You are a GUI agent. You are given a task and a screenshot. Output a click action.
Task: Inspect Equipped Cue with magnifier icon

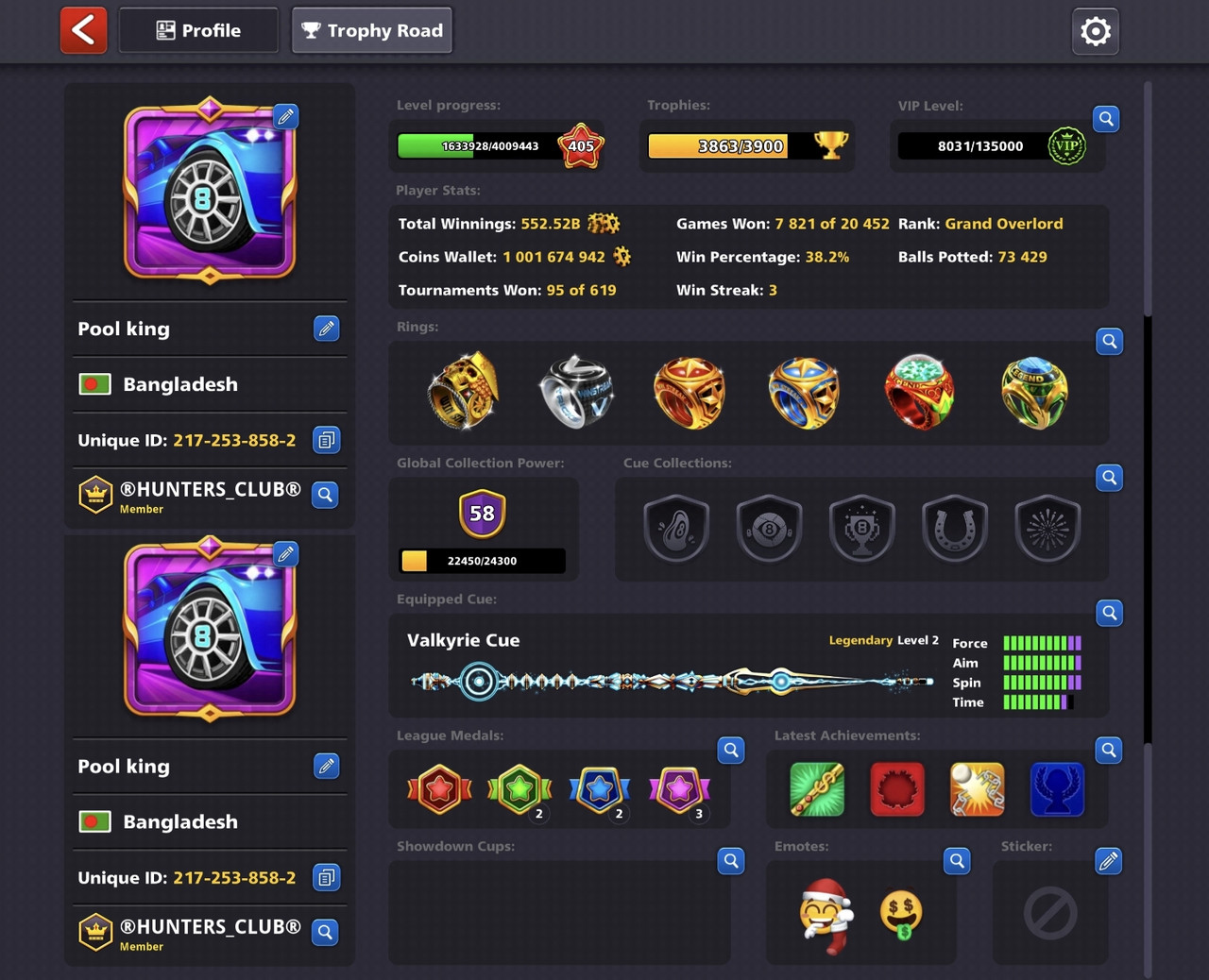tap(1110, 613)
